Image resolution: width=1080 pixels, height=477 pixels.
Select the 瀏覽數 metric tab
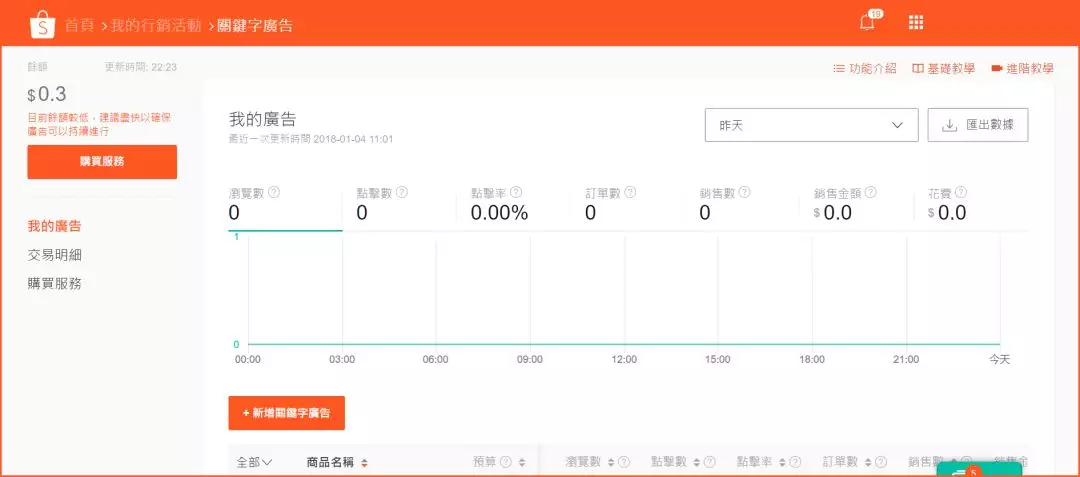click(x=285, y=204)
